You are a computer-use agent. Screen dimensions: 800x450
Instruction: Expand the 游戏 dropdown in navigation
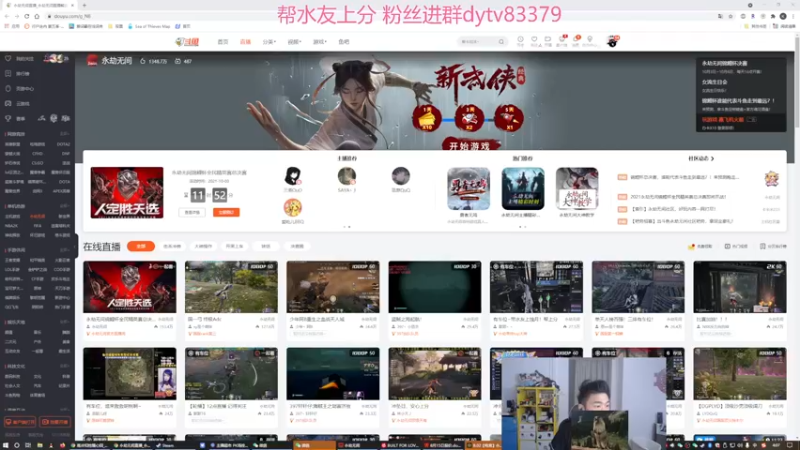coord(319,42)
